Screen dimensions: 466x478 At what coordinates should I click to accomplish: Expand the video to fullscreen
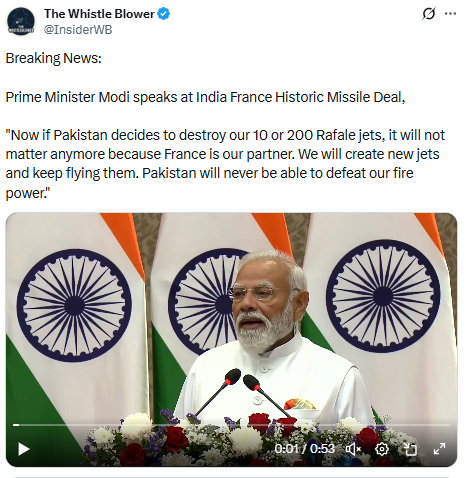439,449
